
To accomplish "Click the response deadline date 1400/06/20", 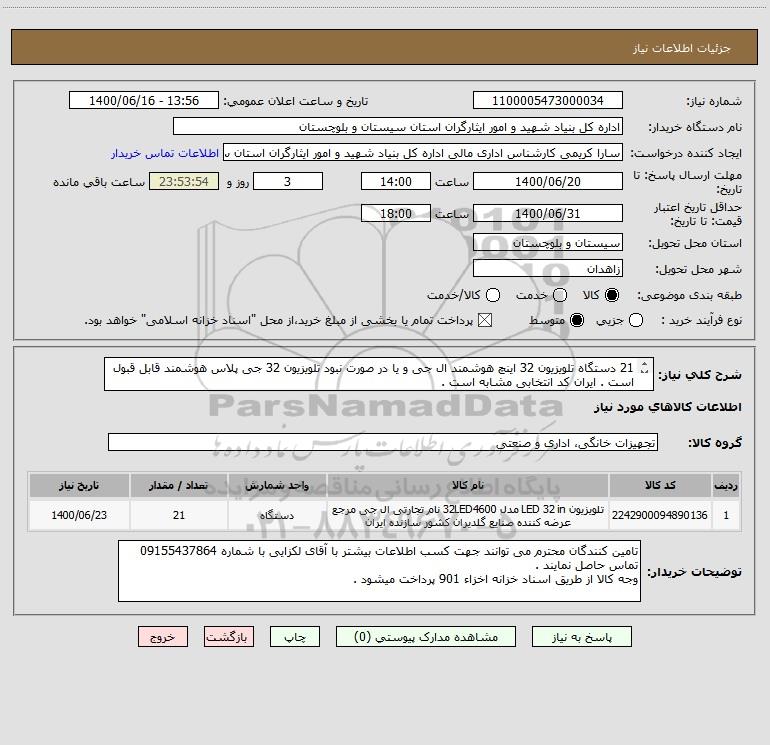I will (x=548, y=181).
